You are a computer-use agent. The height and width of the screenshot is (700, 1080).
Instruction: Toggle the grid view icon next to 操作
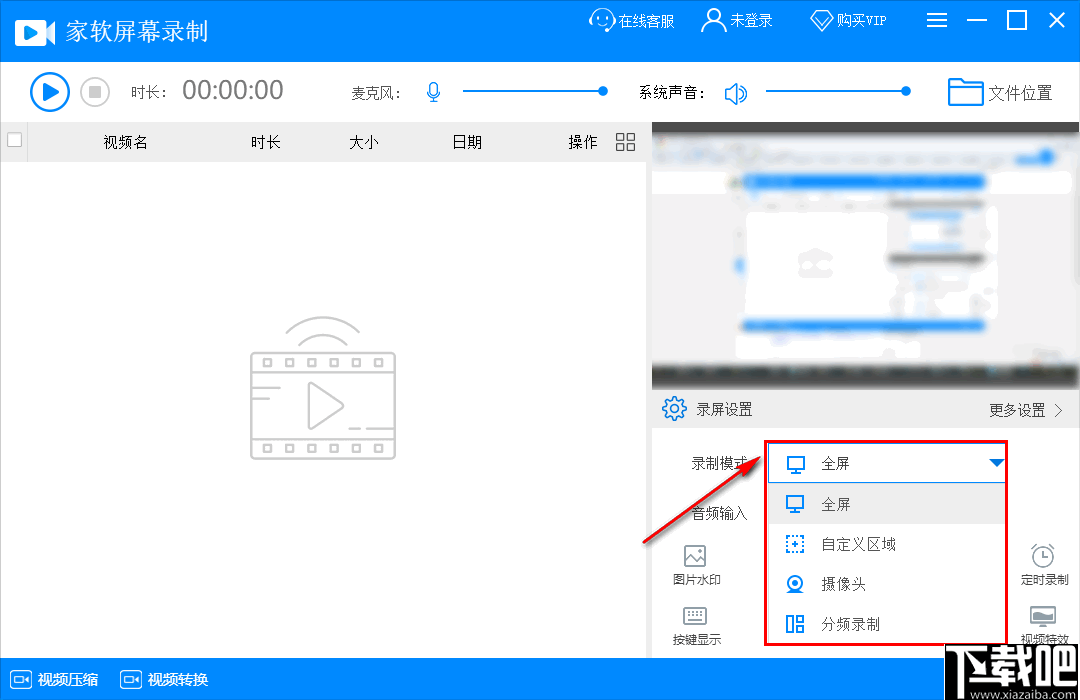(625, 142)
